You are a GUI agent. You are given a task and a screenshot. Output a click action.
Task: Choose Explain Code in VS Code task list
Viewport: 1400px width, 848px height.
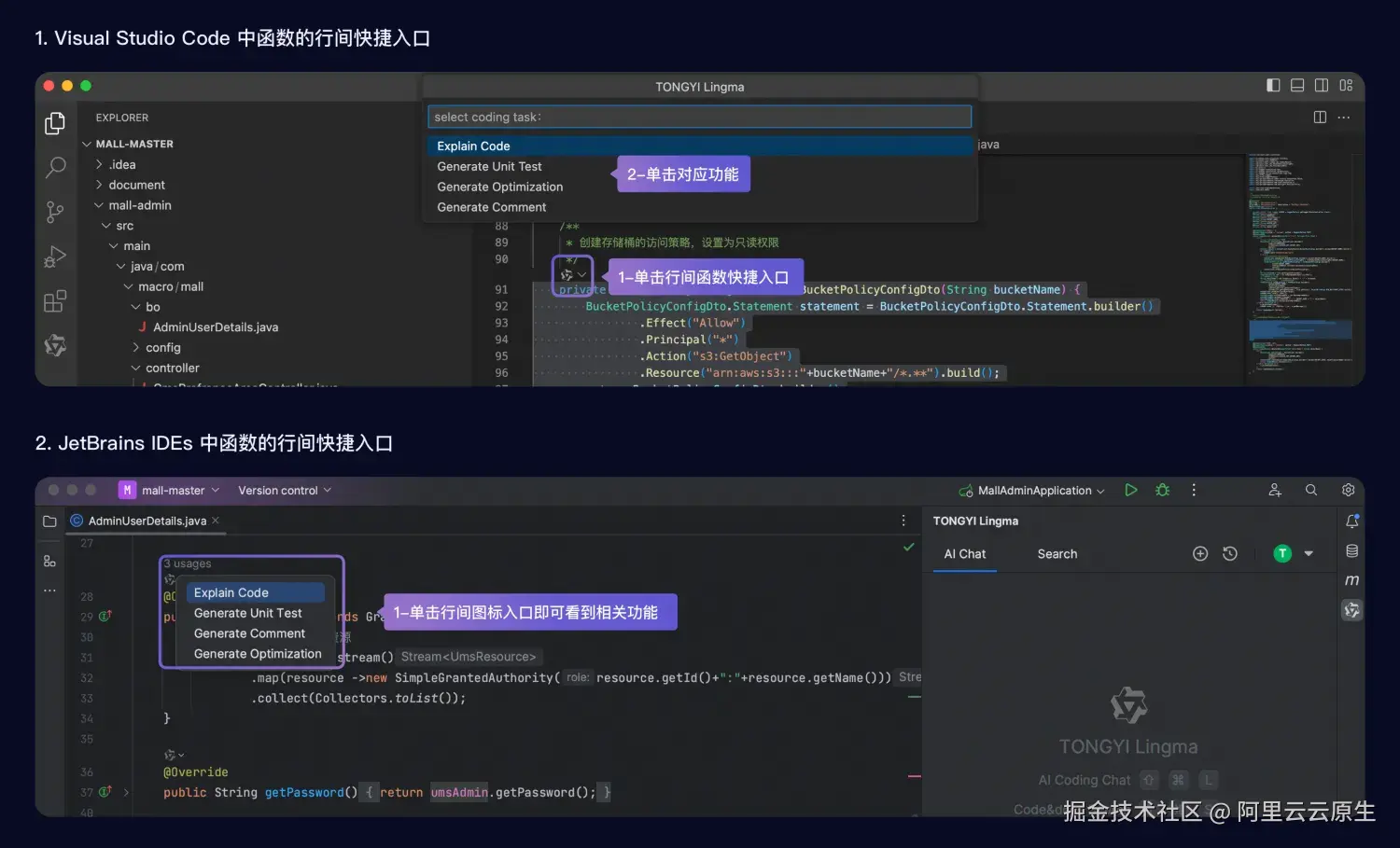pos(699,146)
